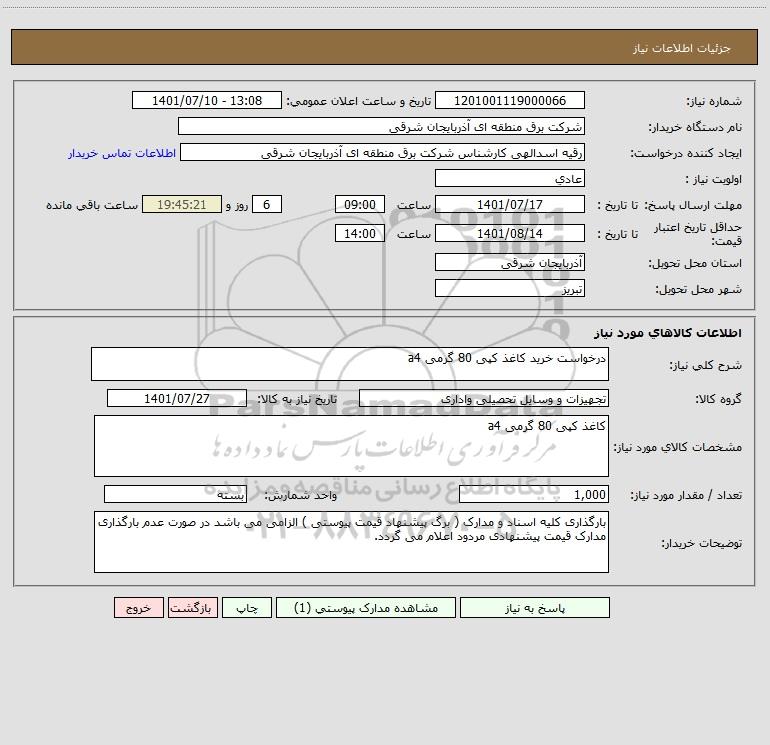
Task: Click the label شماره نیاز:
Action: [714, 101]
